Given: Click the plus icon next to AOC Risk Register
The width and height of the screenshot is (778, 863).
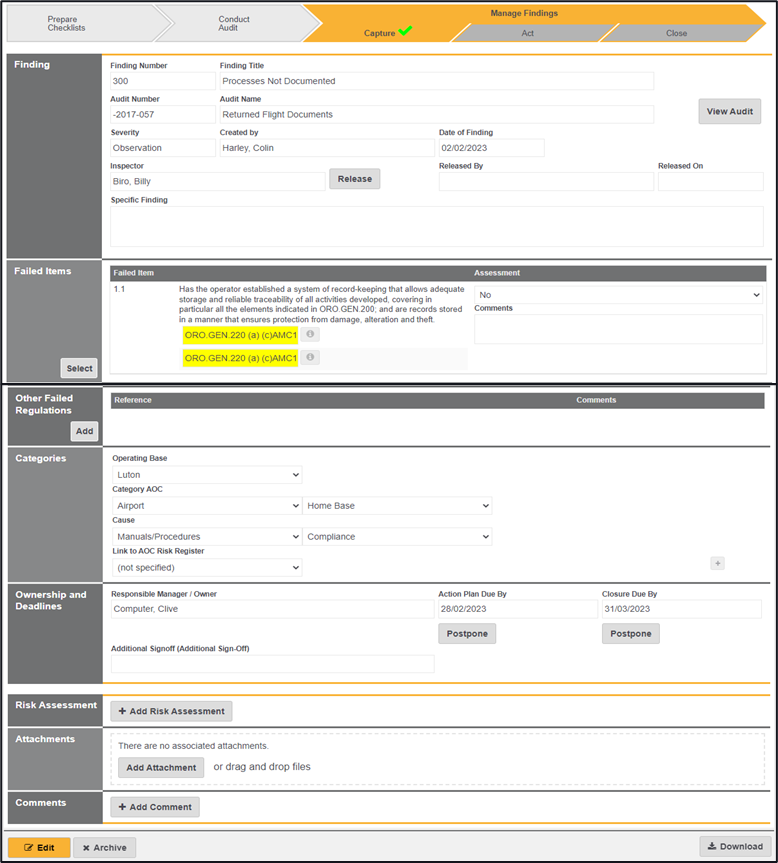Looking at the screenshot, I should [717, 563].
